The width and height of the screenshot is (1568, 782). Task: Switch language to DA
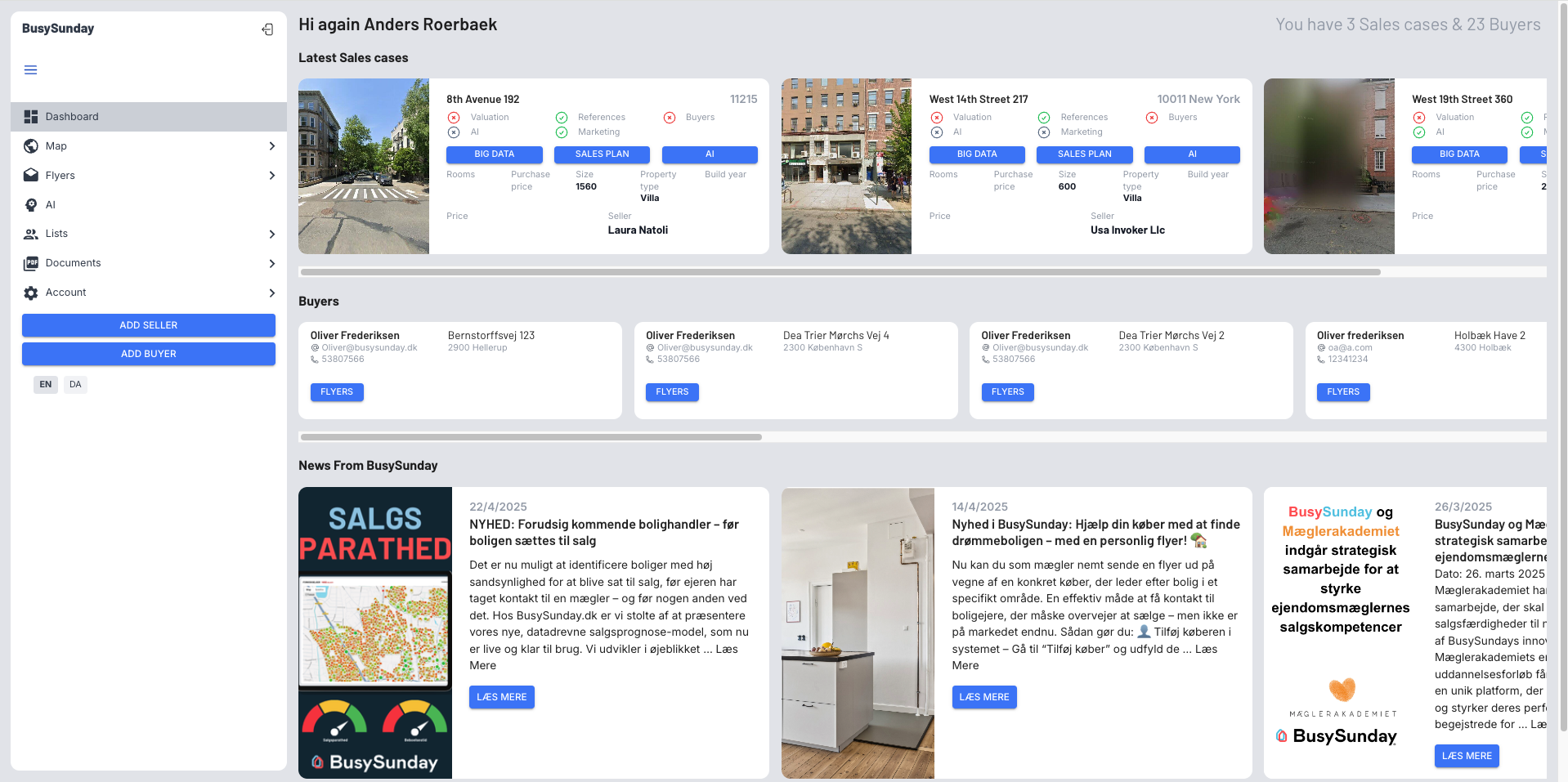pos(75,384)
